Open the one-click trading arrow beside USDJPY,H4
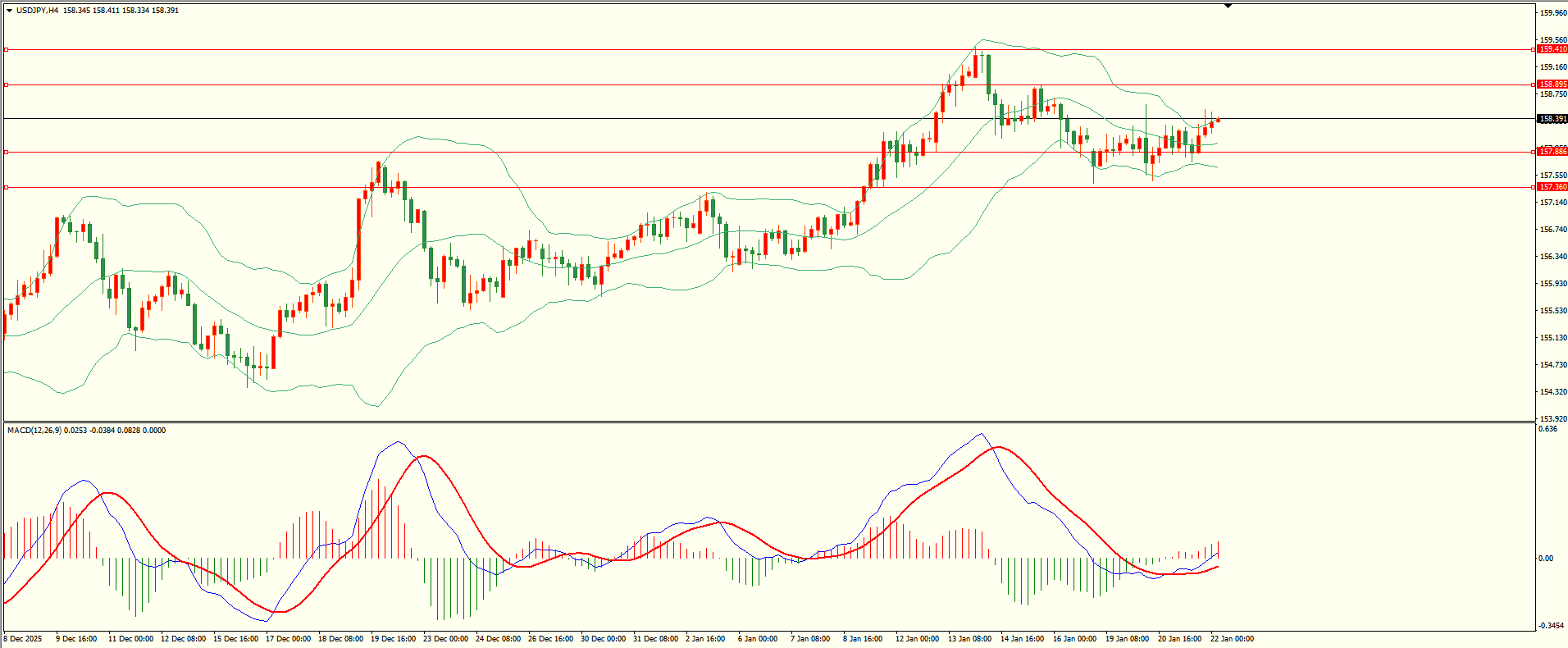 tap(9, 11)
